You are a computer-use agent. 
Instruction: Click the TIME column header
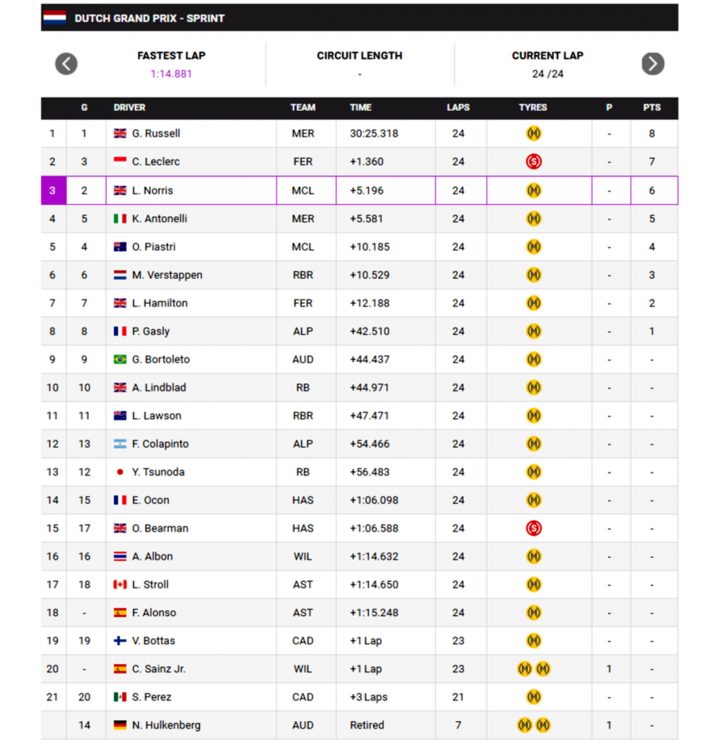pos(360,108)
